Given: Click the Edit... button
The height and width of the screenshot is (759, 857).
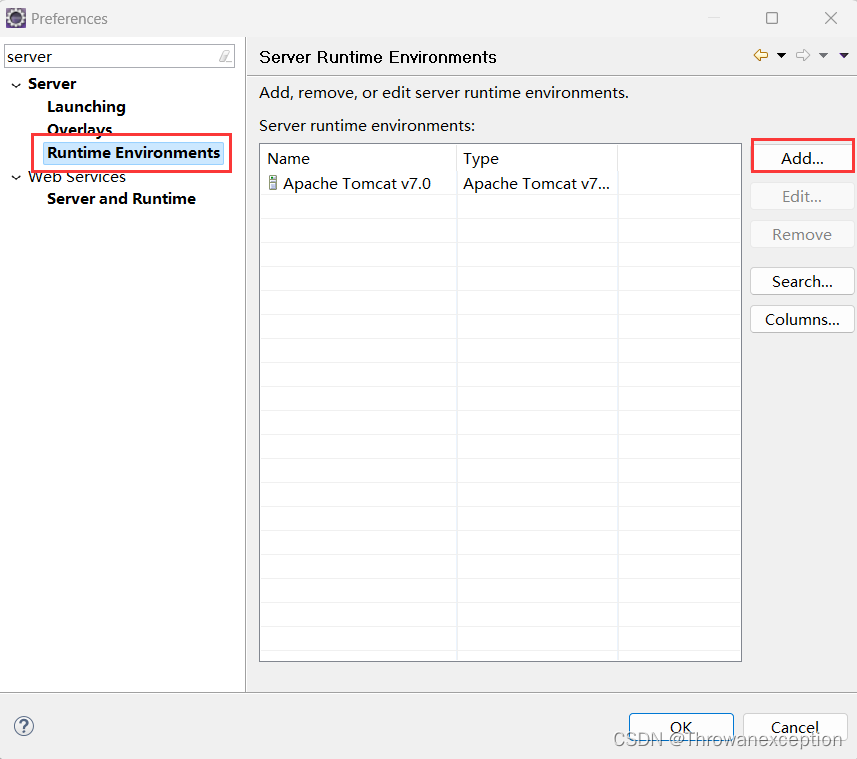Looking at the screenshot, I should click(802, 196).
